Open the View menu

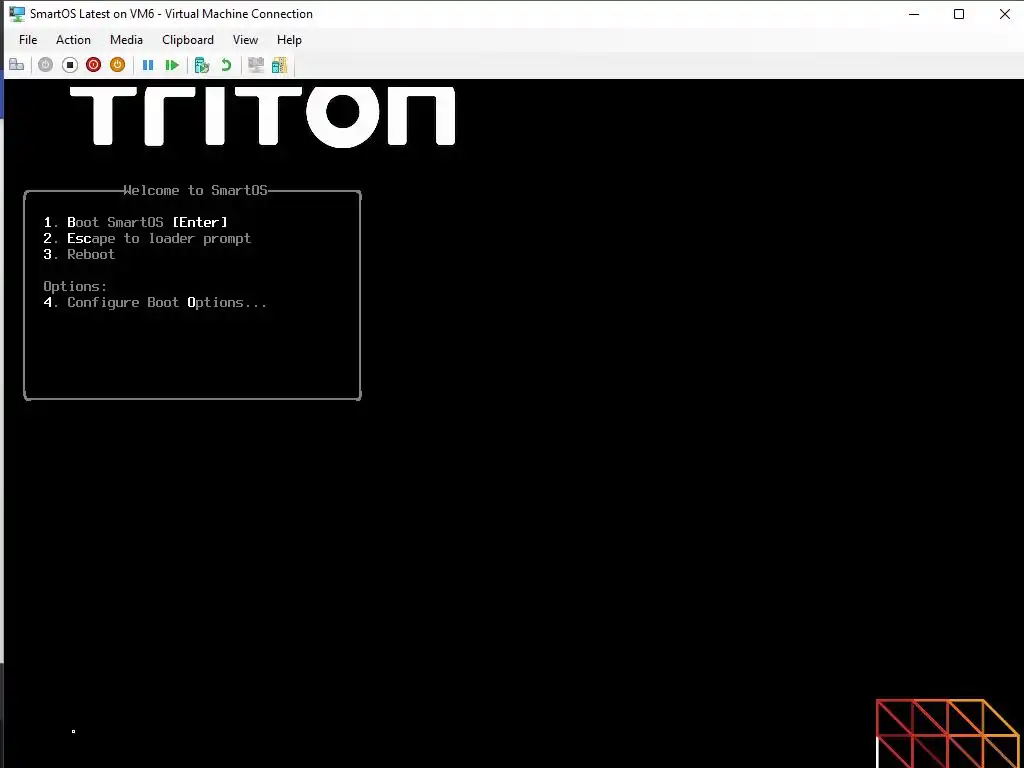click(x=246, y=40)
